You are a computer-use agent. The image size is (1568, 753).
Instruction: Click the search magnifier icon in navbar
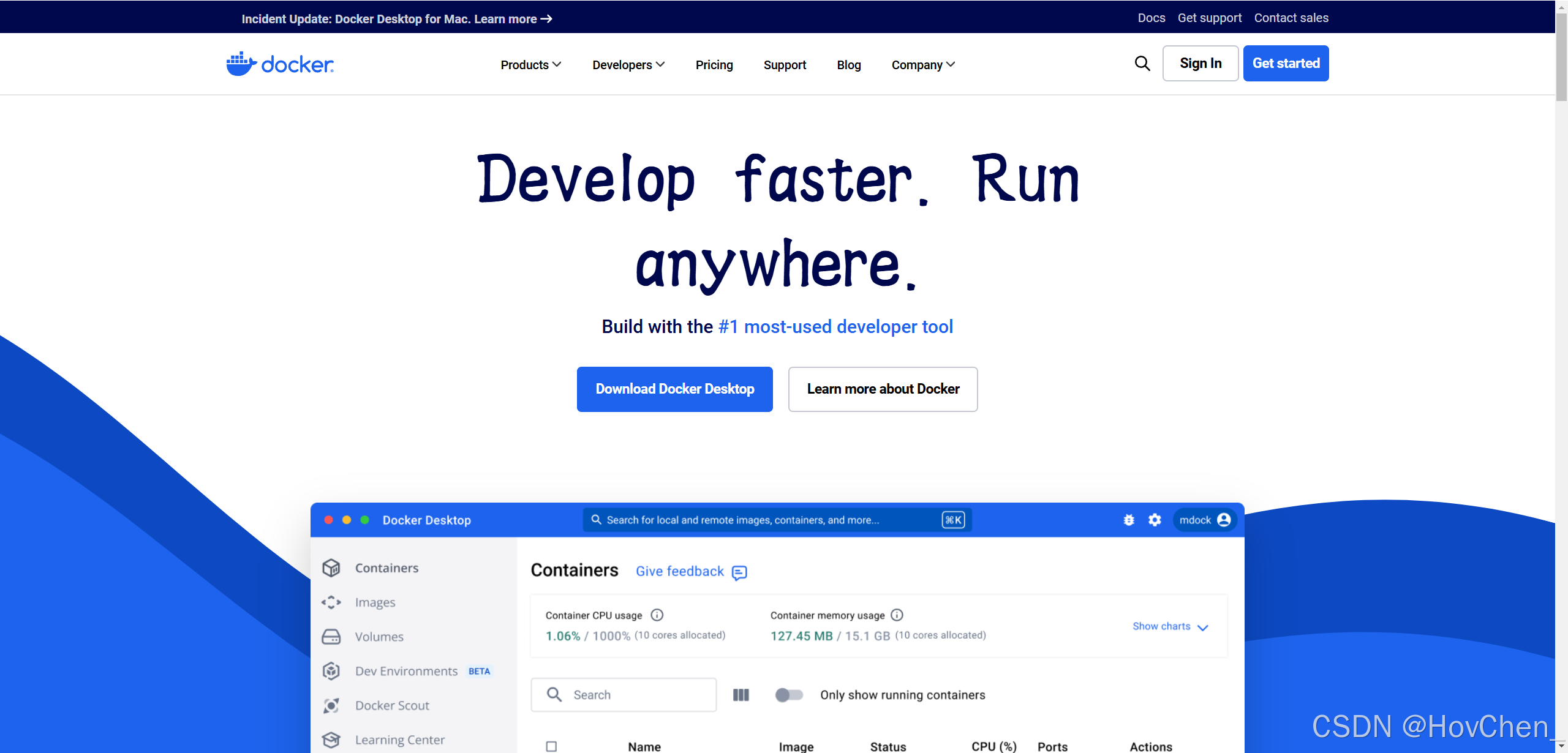pos(1142,63)
